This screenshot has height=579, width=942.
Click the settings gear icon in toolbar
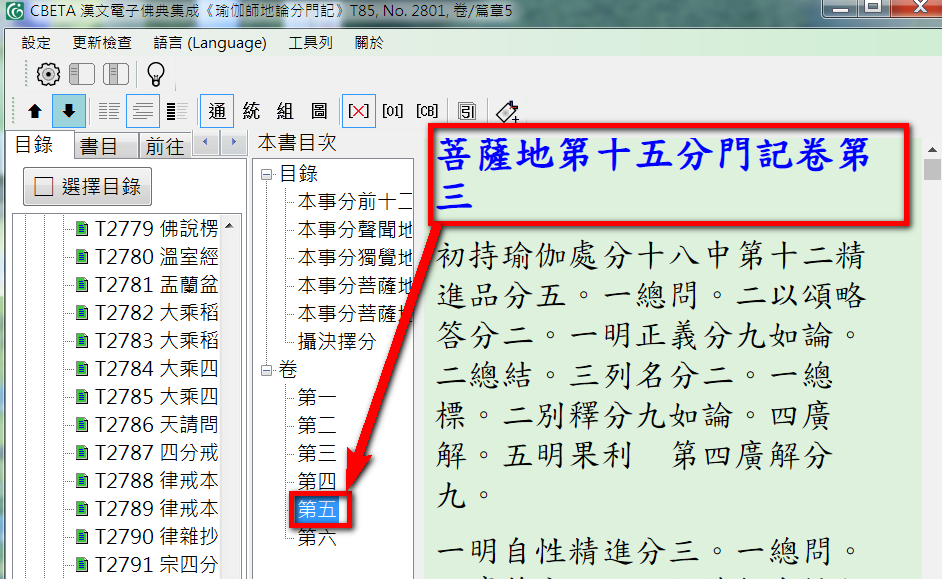click(48, 74)
